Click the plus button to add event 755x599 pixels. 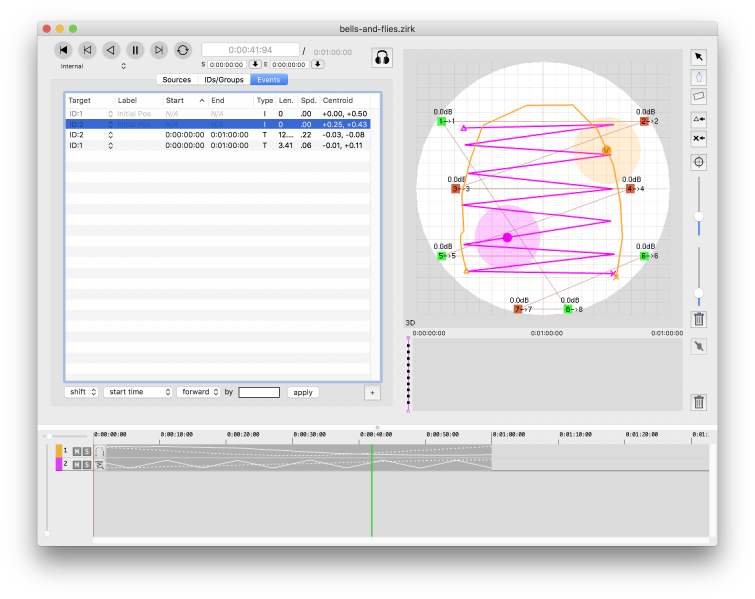372,392
